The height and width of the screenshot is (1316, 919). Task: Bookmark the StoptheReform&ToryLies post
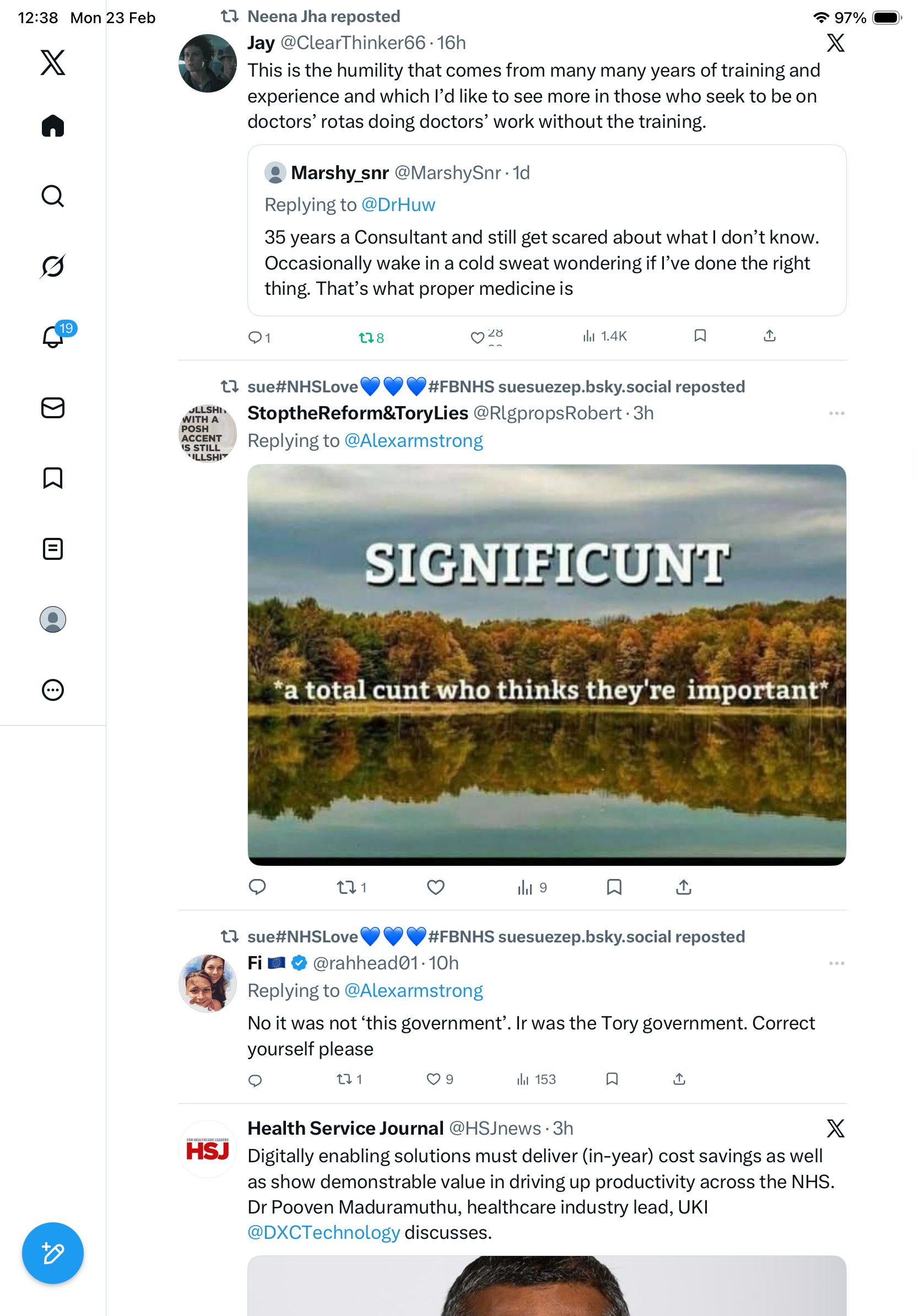(x=614, y=887)
